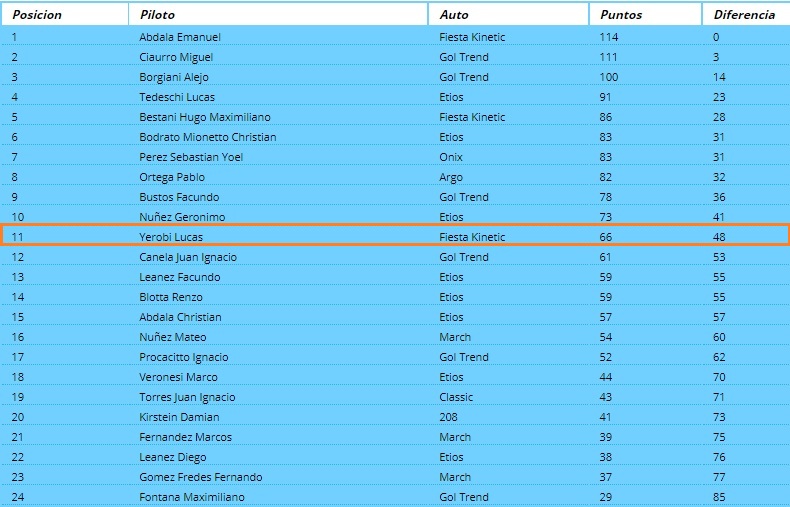Click Bestani Hugo Maximiliano's name
790x507 pixels.
(205, 117)
